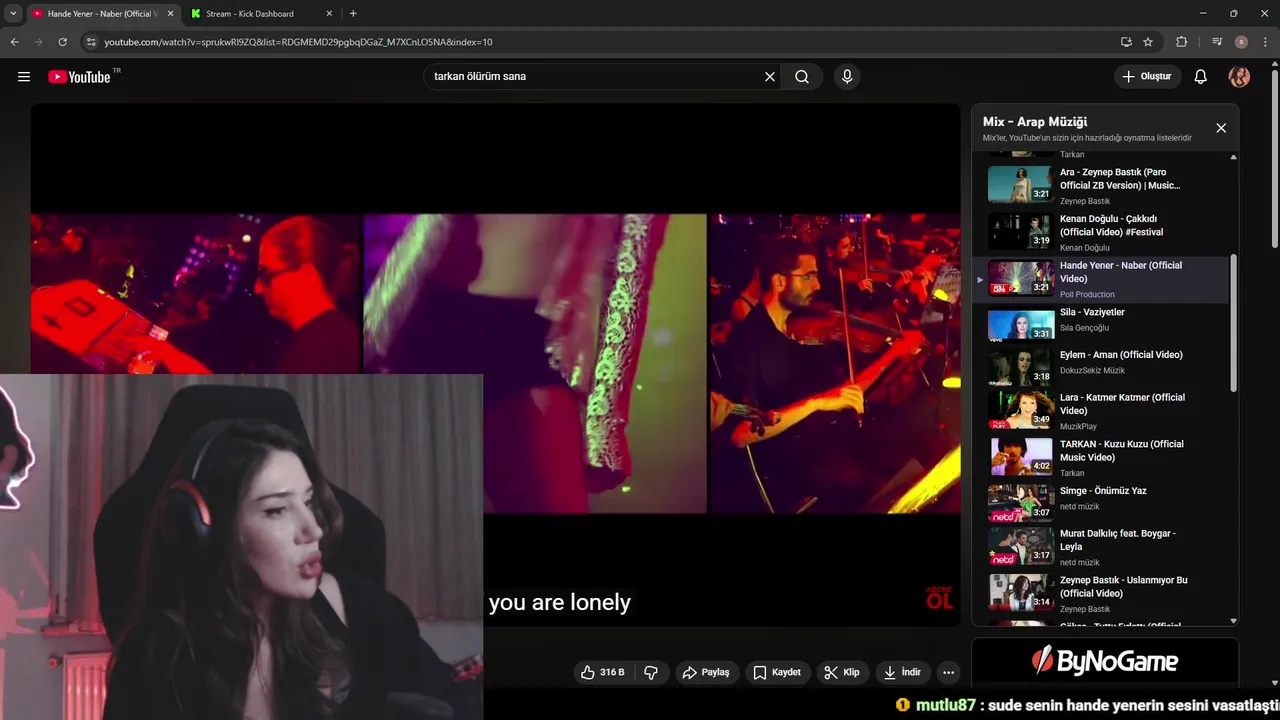Close the Mix - Arap Müziği playlist panel
This screenshot has width=1280, height=720.
tap(1221, 128)
